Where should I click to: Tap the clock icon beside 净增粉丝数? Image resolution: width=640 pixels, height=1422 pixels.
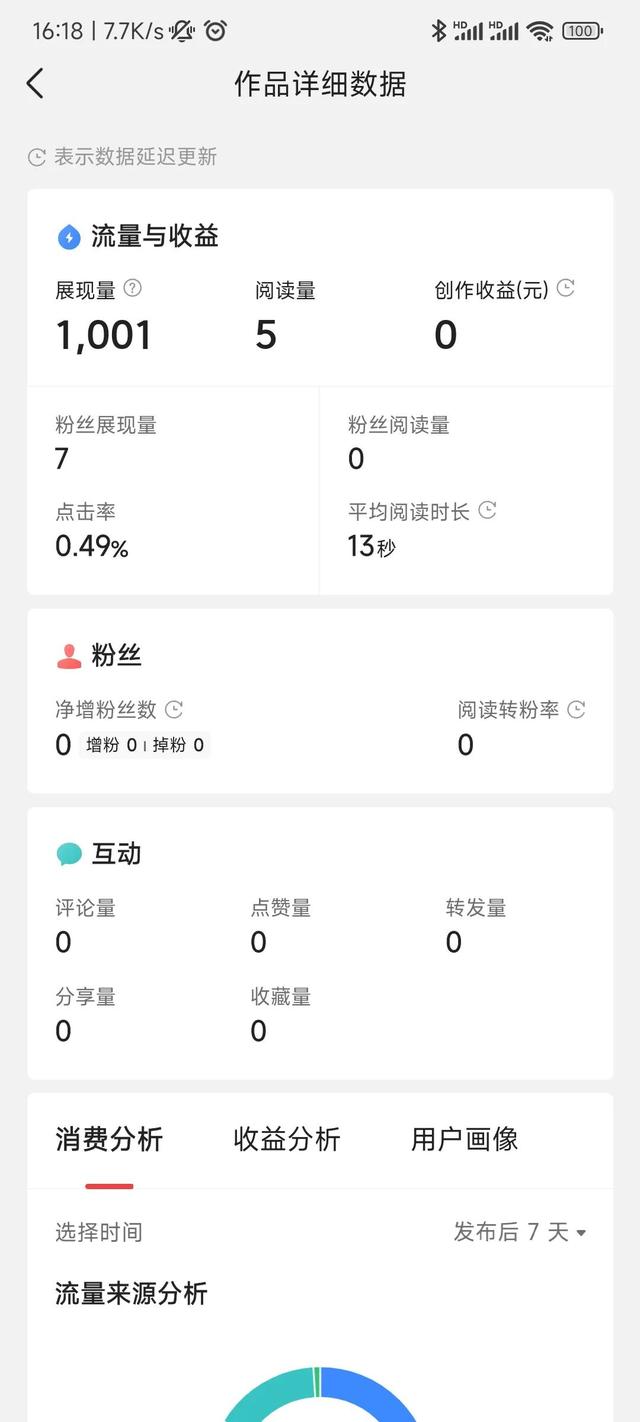click(x=172, y=710)
